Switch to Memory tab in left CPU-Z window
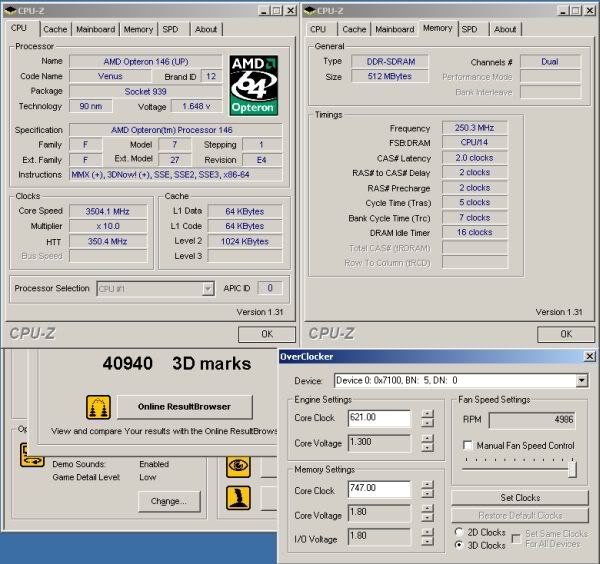600x564 pixels. click(139, 29)
